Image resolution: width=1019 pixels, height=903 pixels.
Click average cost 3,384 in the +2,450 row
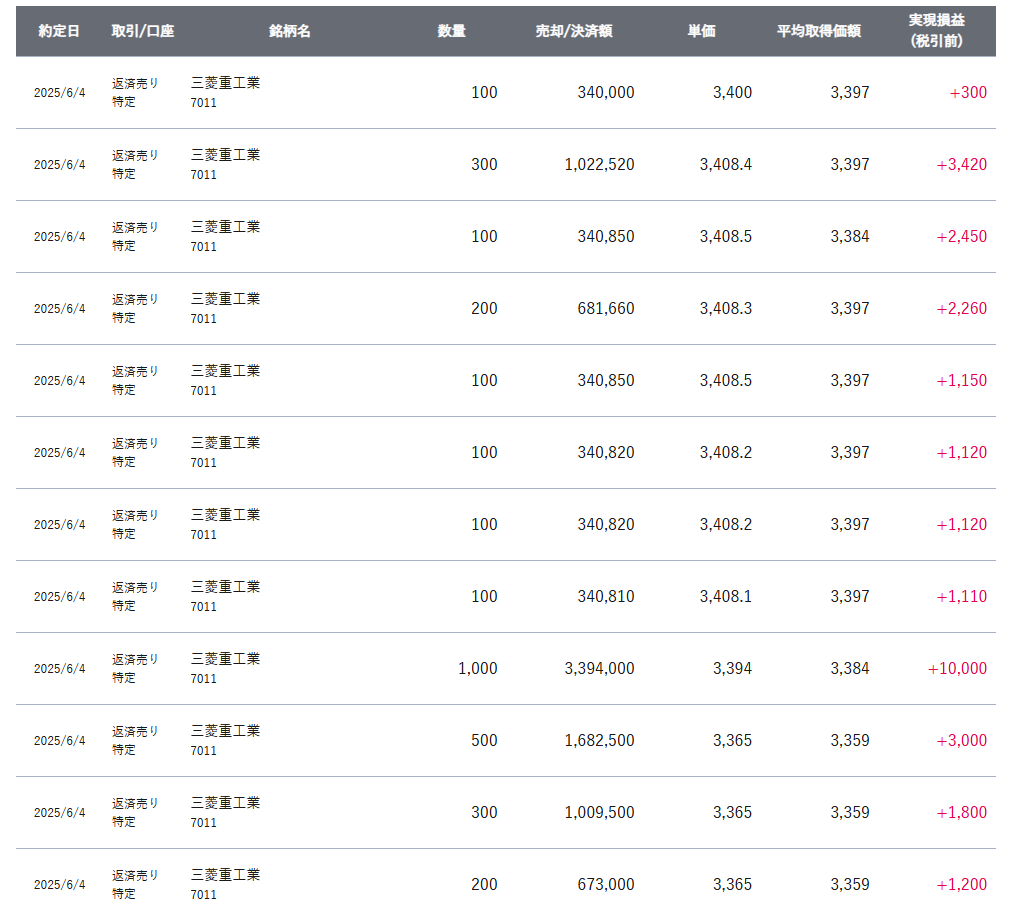point(850,236)
